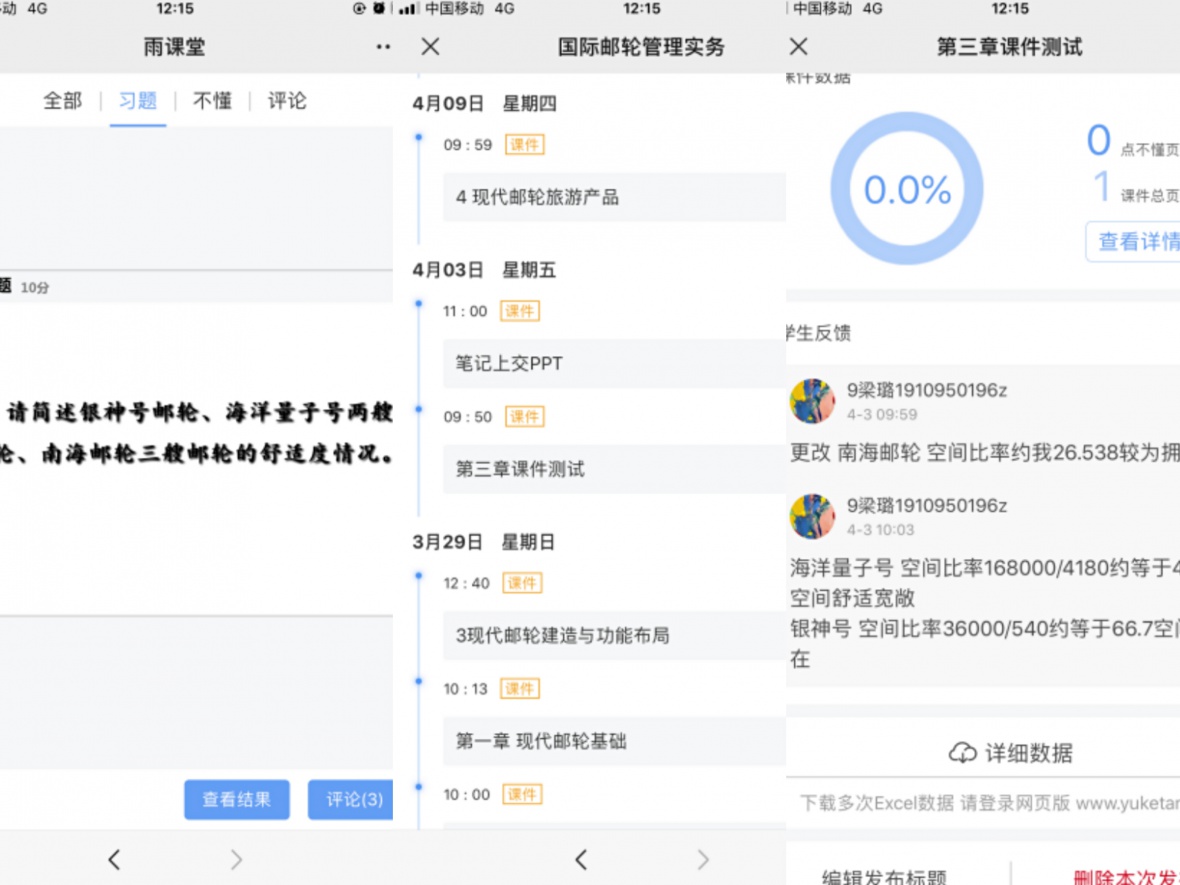
Task: Tap 编辑发布标题 at the bottom
Action: click(884, 877)
